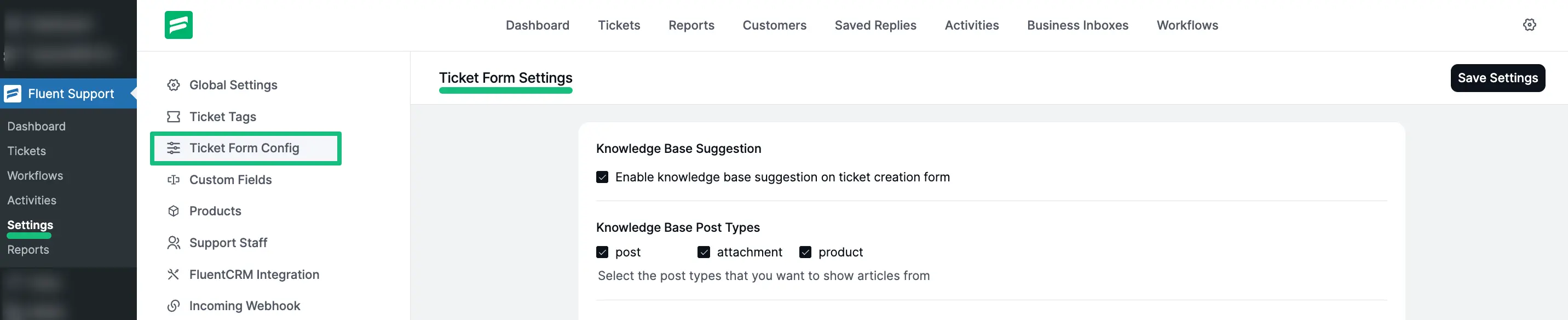Open Workflows in WordPress sidebar

(x=34, y=175)
